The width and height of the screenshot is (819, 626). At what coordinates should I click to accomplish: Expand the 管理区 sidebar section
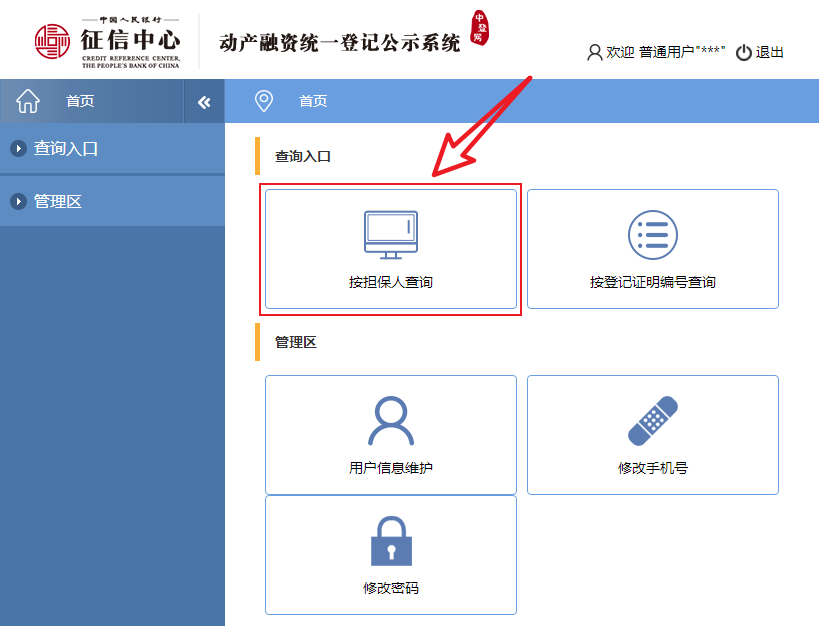tap(58, 202)
